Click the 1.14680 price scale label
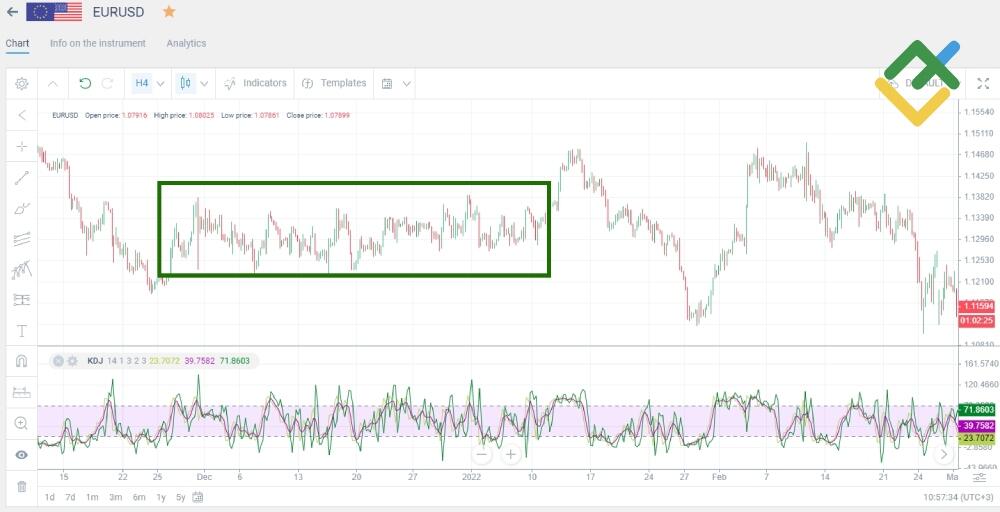The width and height of the screenshot is (1000, 512). [x=978, y=154]
